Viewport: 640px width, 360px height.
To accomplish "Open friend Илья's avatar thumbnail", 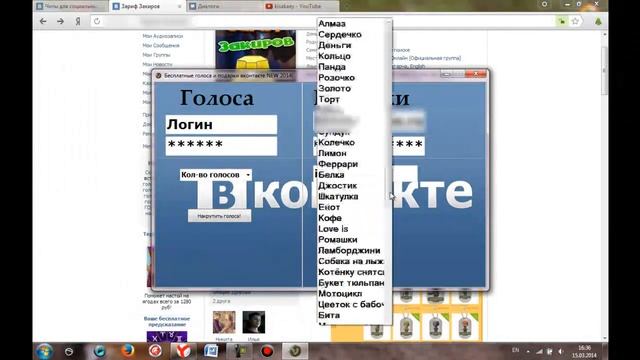I will tap(253, 322).
